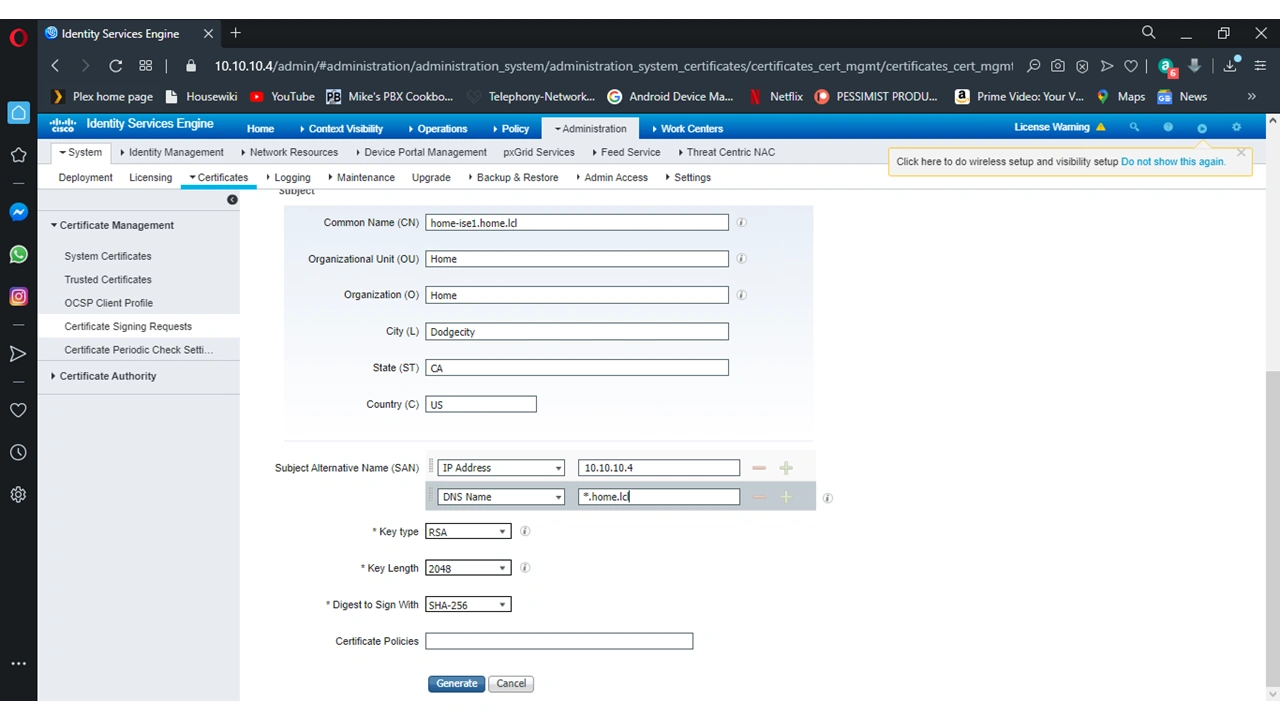
Task: Add SAN entry in IP Address row
Action: (x=786, y=468)
